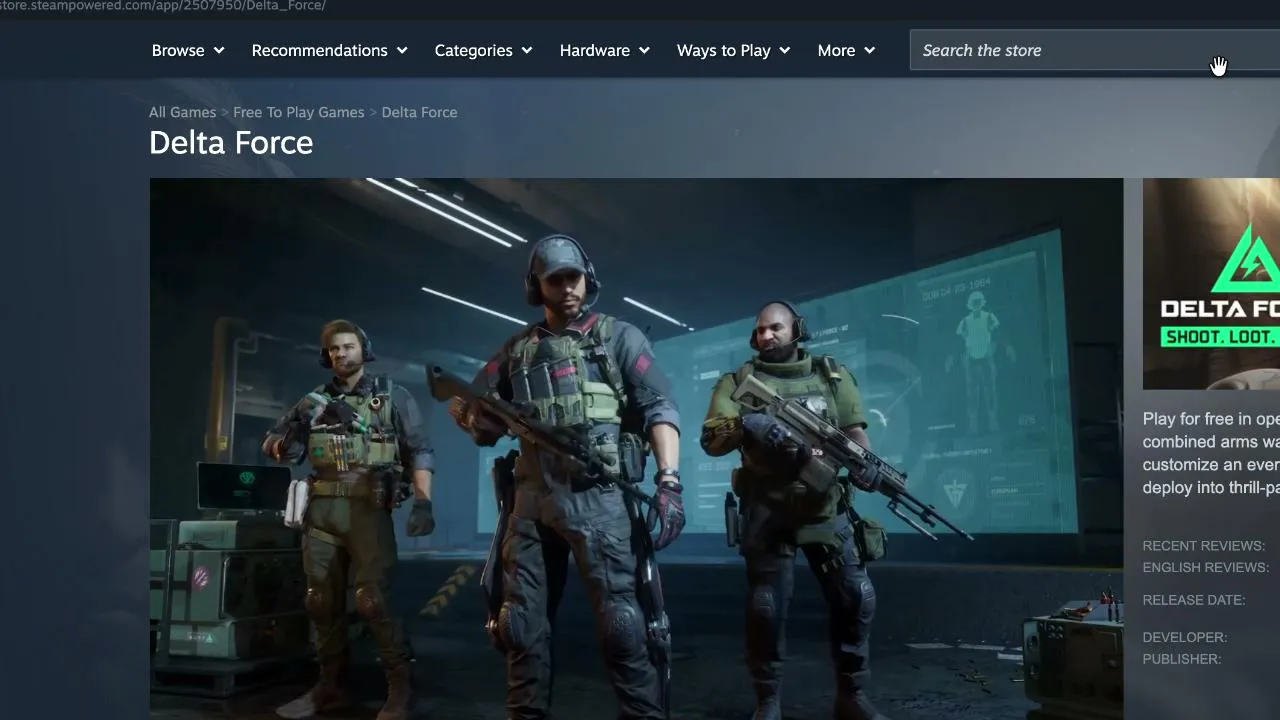Click the RELEASE DATE label
The height and width of the screenshot is (720, 1280).
pos(1194,600)
